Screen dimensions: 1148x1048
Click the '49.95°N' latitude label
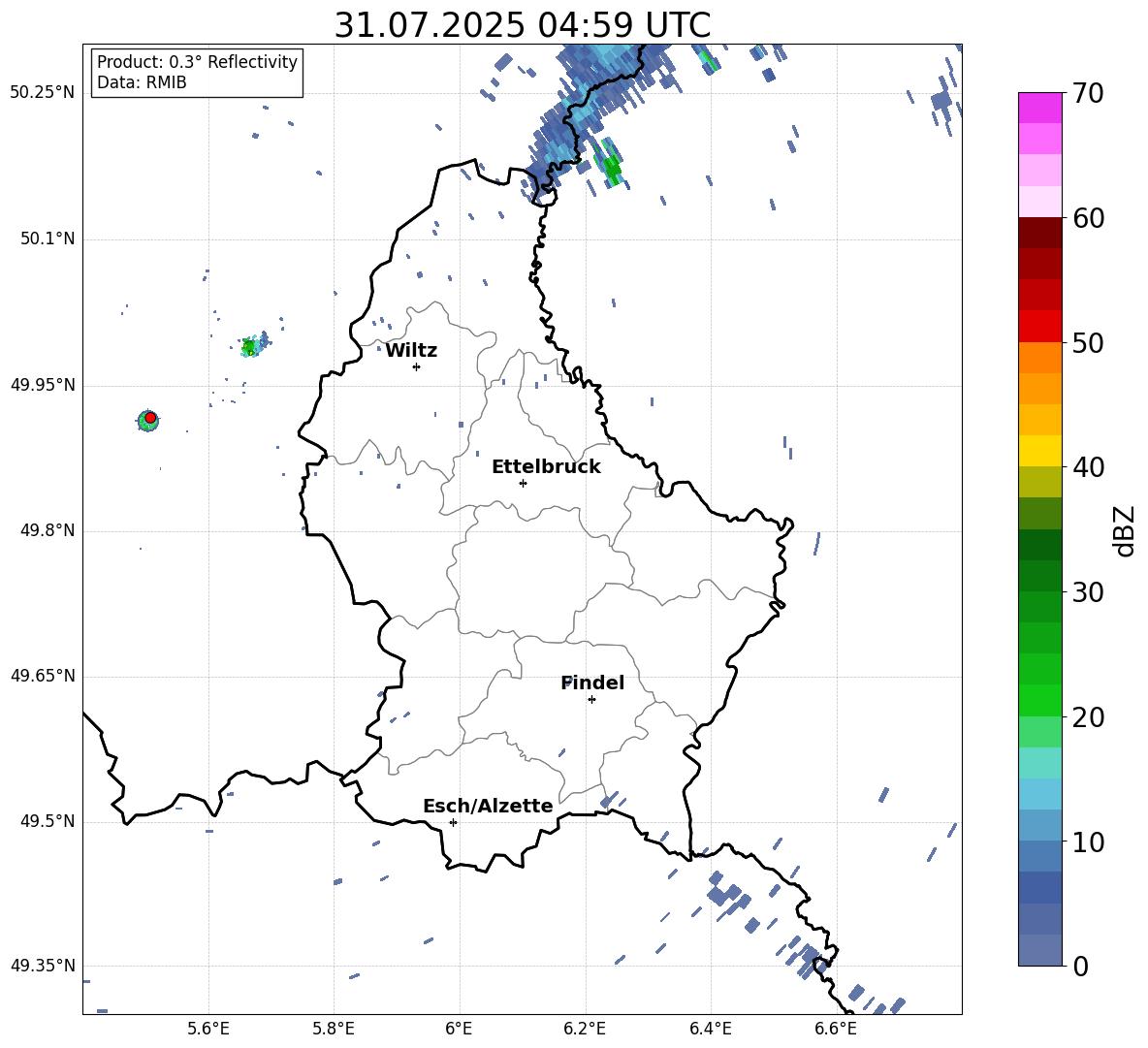43,385
